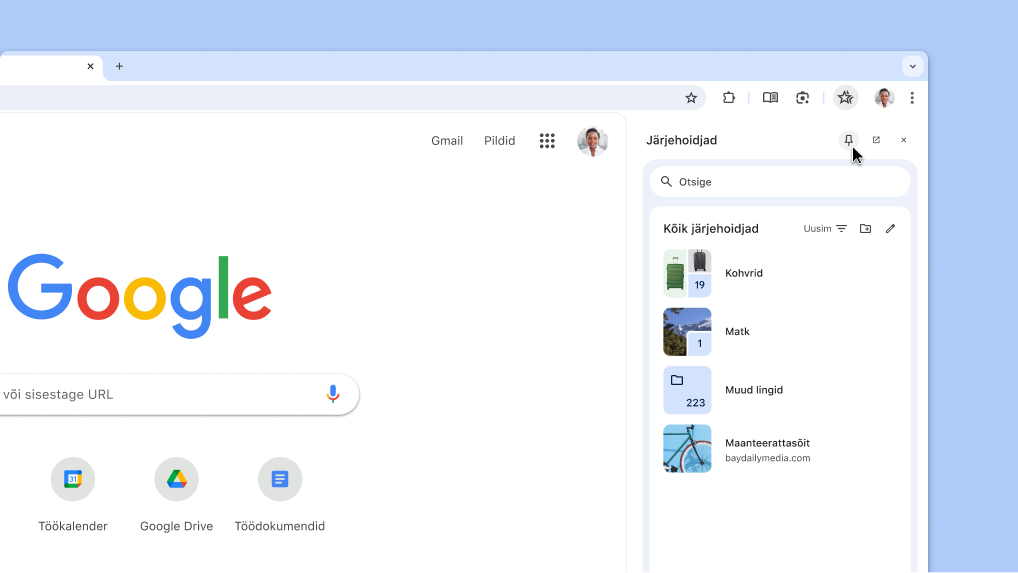Click the Kõik järjehoidjad heading
Viewport: 1018px width, 573px height.
(711, 228)
